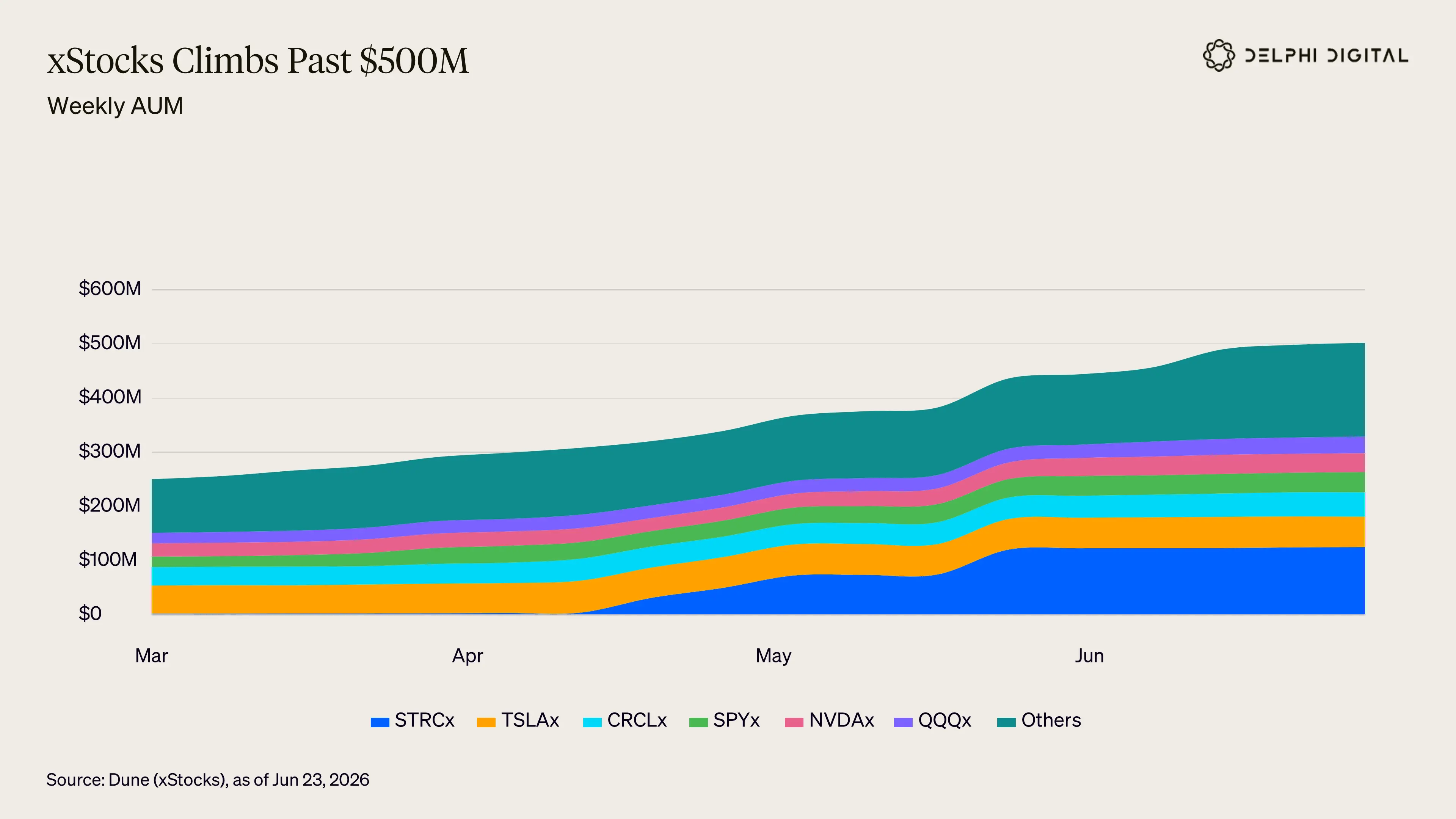Click the TSLAx orange legend swatch
Image resolution: width=1456 pixels, height=819 pixels.
point(486,722)
